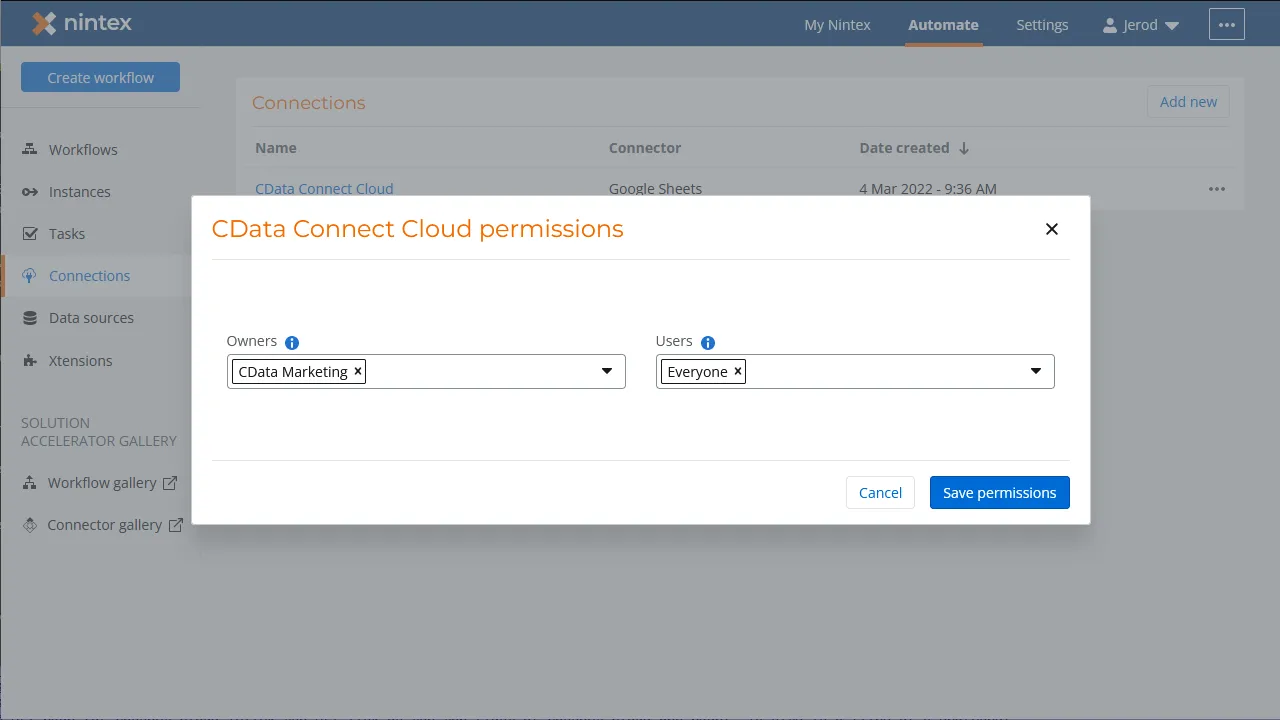Switch to the Automate tab
This screenshot has height=720, width=1280.
coord(943,24)
